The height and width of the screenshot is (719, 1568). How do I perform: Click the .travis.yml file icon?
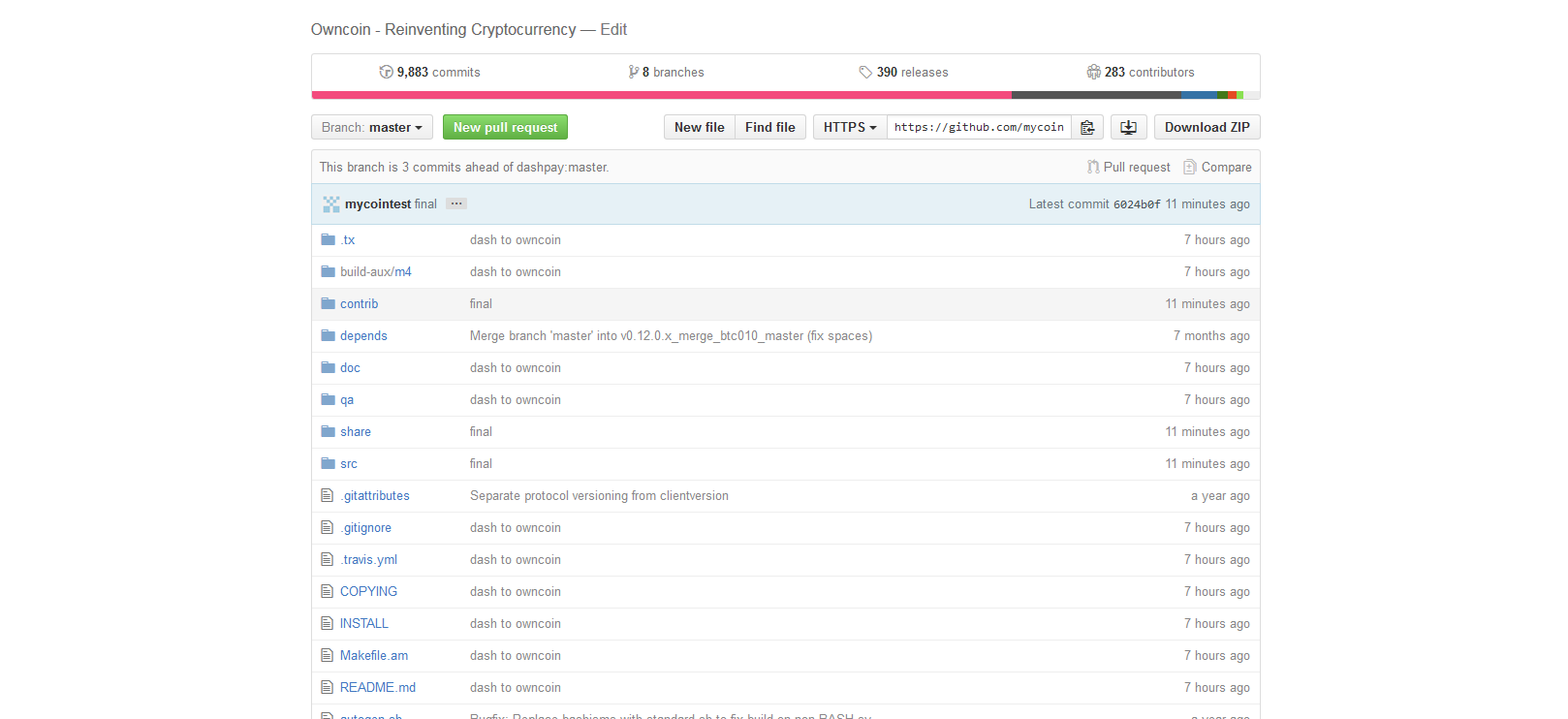tap(327, 559)
